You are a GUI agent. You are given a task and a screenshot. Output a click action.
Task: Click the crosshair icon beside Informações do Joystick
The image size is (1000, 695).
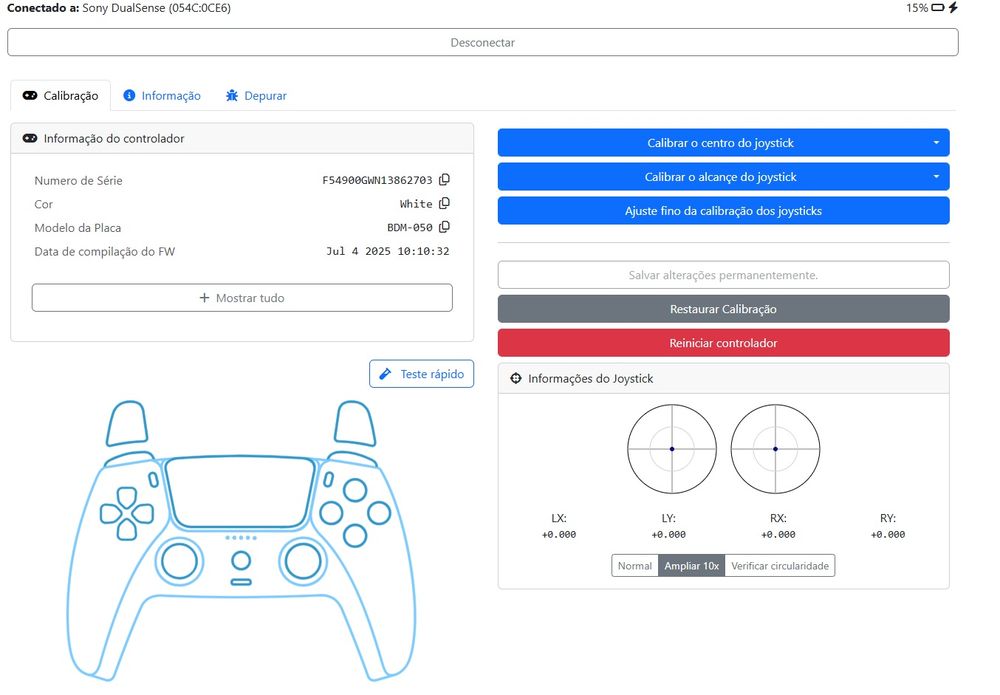click(516, 379)
